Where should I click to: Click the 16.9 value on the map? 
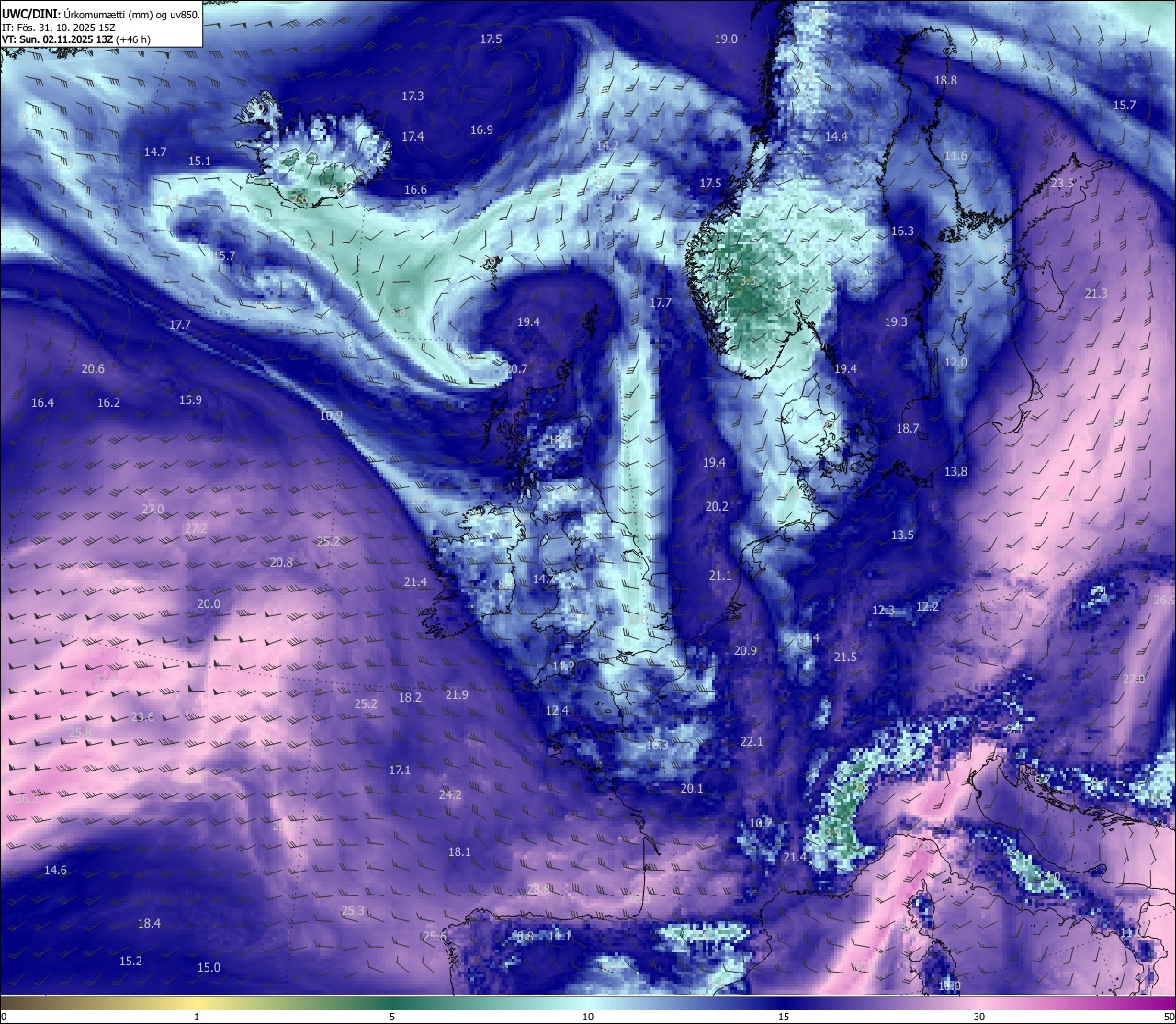(x=481, y=129)
